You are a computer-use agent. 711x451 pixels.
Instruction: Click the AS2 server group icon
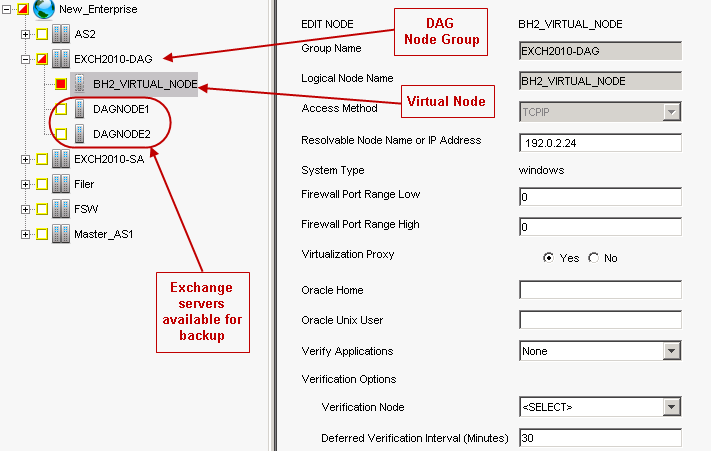pos(61,35)
